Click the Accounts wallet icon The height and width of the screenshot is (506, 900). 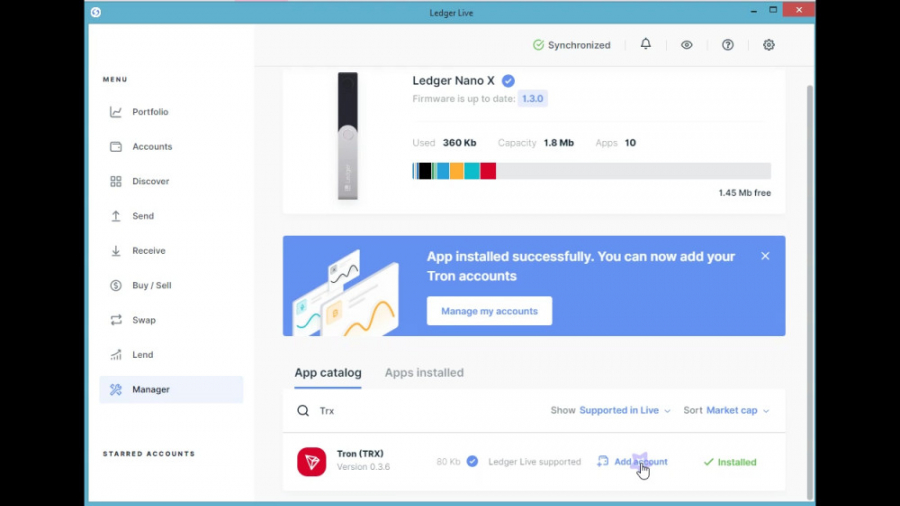[x=116, y=147]
